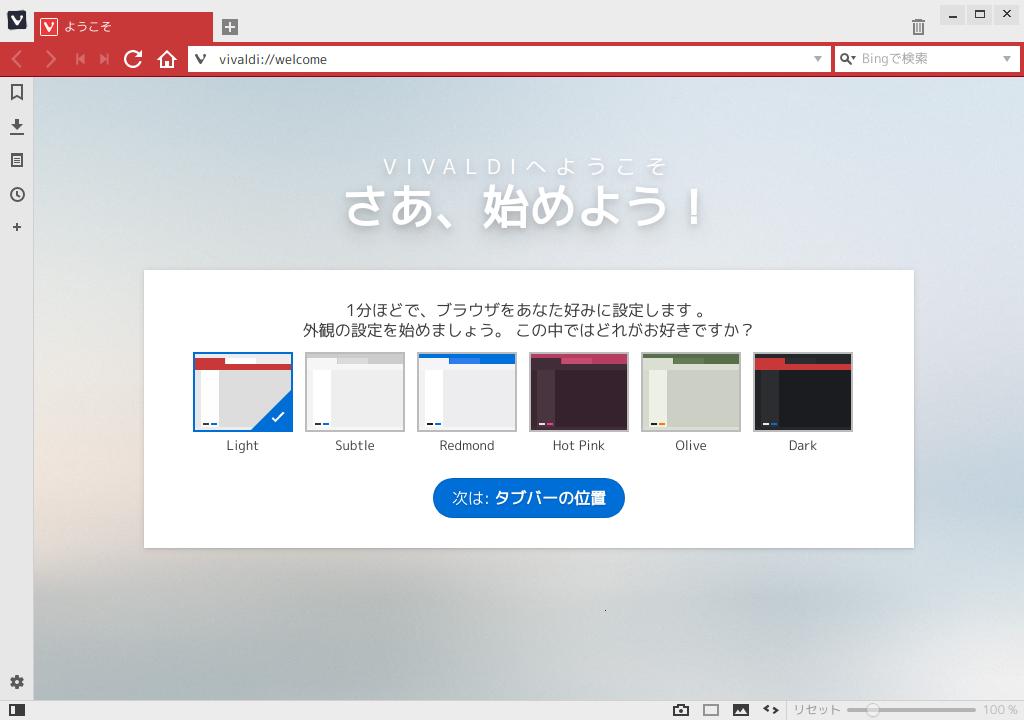Click the Redmond theme label

tap(467, 446)
